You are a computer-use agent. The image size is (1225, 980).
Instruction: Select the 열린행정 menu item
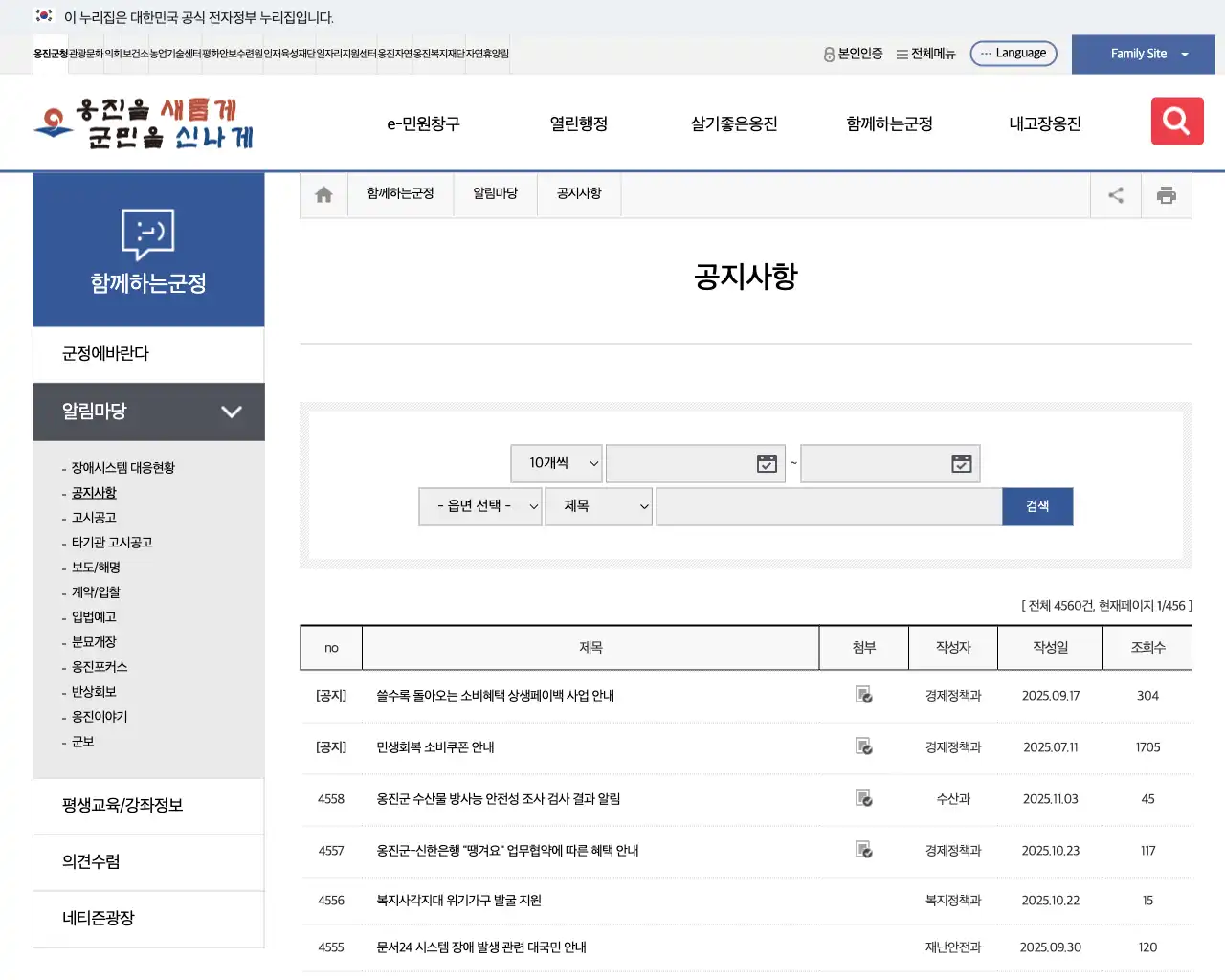tap(579, 122)
